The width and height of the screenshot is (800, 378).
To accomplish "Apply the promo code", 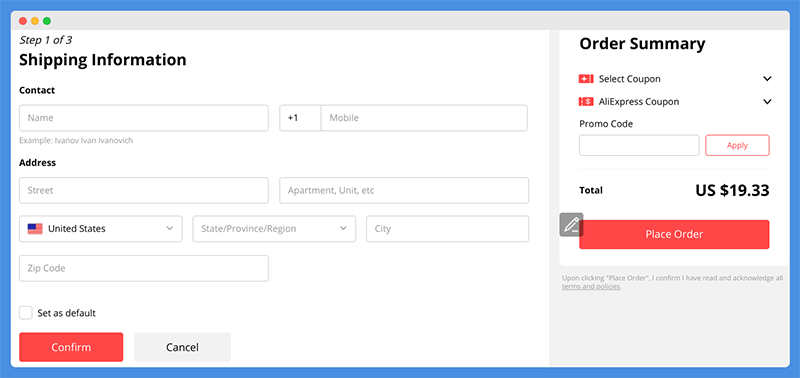I will coord(737,145).
